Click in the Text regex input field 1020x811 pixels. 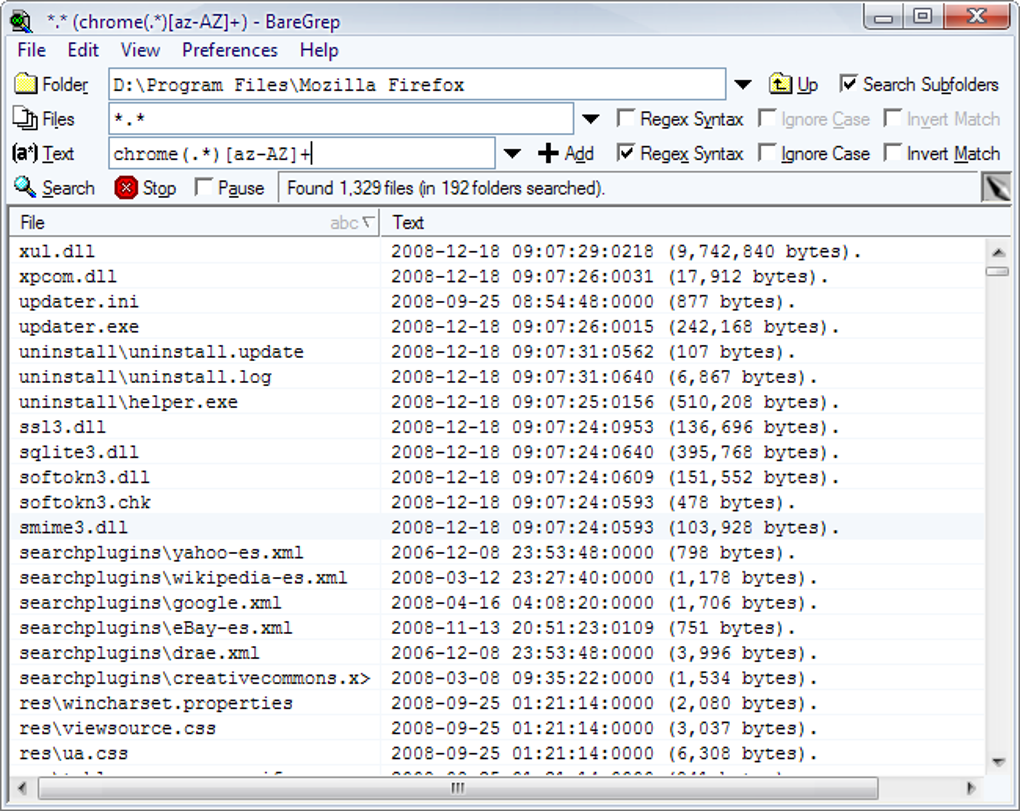[x=302, y=154]
